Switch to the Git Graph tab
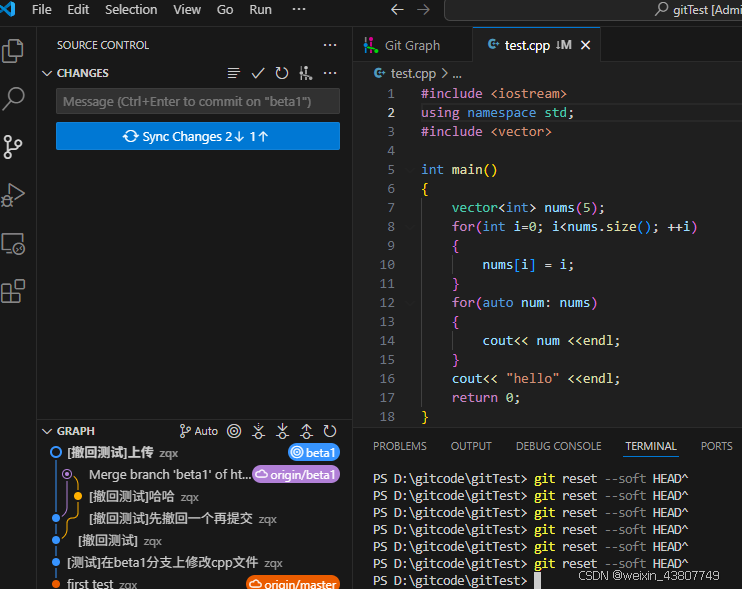This screenshot has height=589, width=742. coord(412,45)
